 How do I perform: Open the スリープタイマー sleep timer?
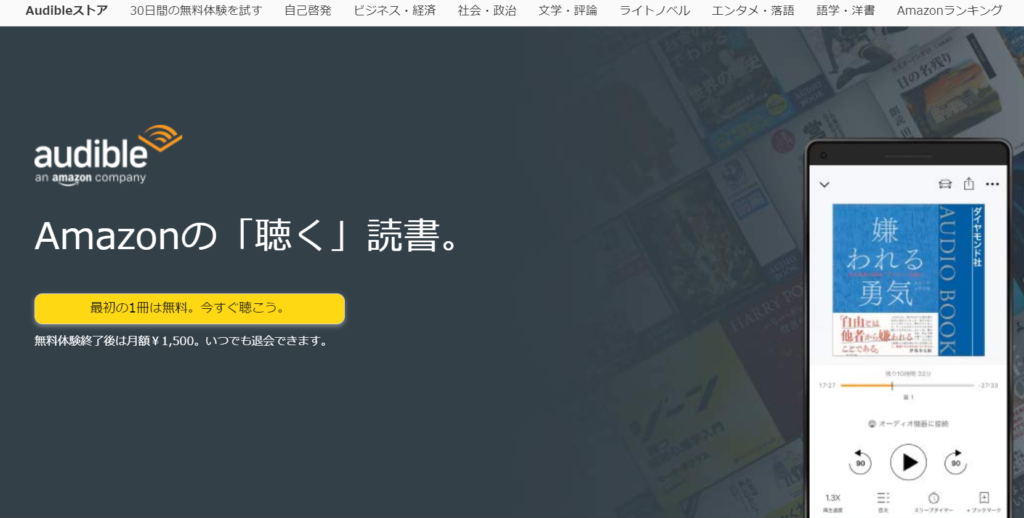coord(933,502)
